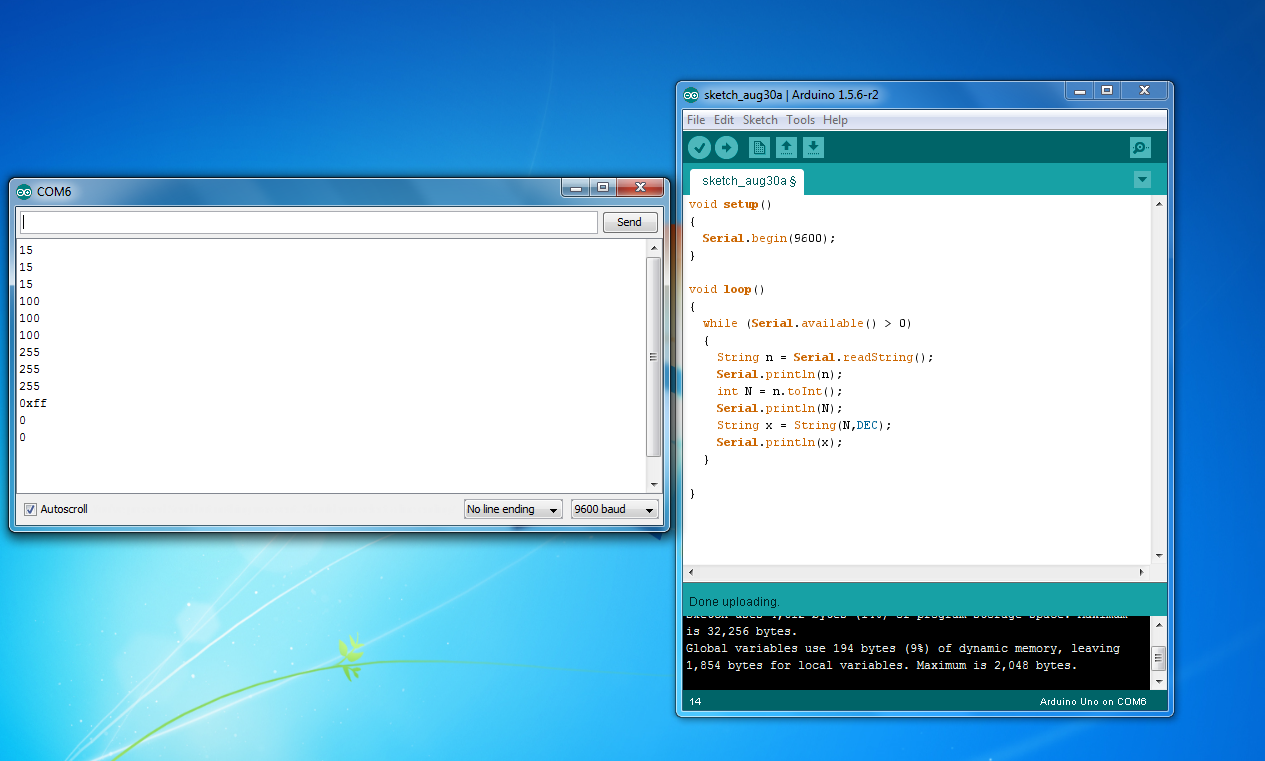Click the code editor horizontal scroll left arrow

coord(691,573)
